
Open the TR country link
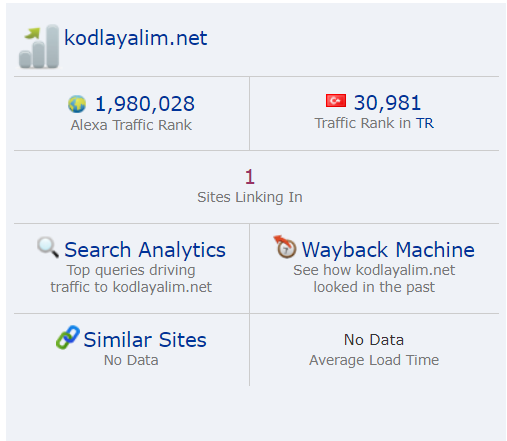point(425,123)
